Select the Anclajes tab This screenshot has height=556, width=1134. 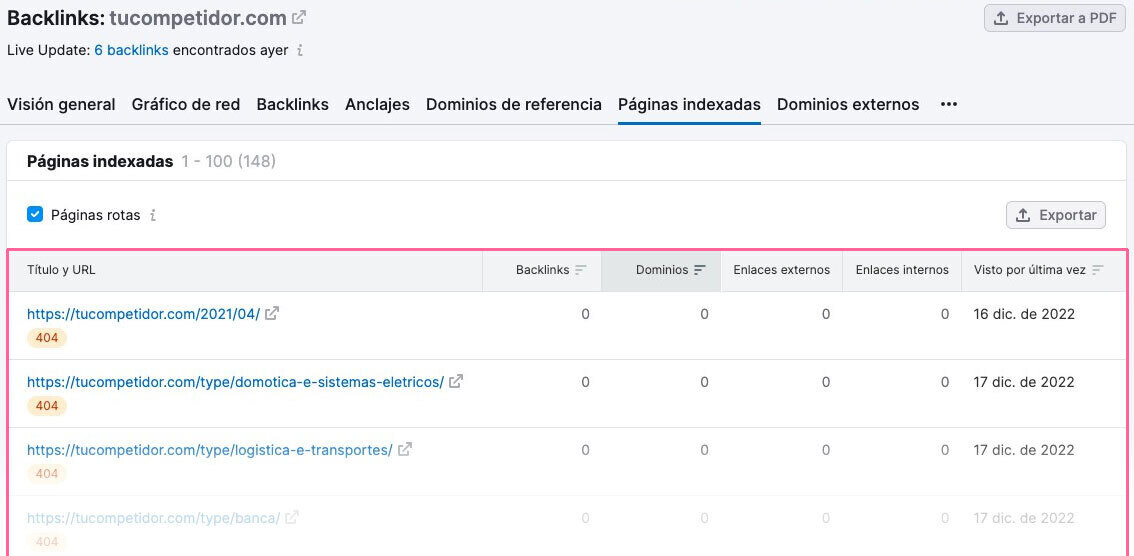pyautogui.click(x=377, y=104)
